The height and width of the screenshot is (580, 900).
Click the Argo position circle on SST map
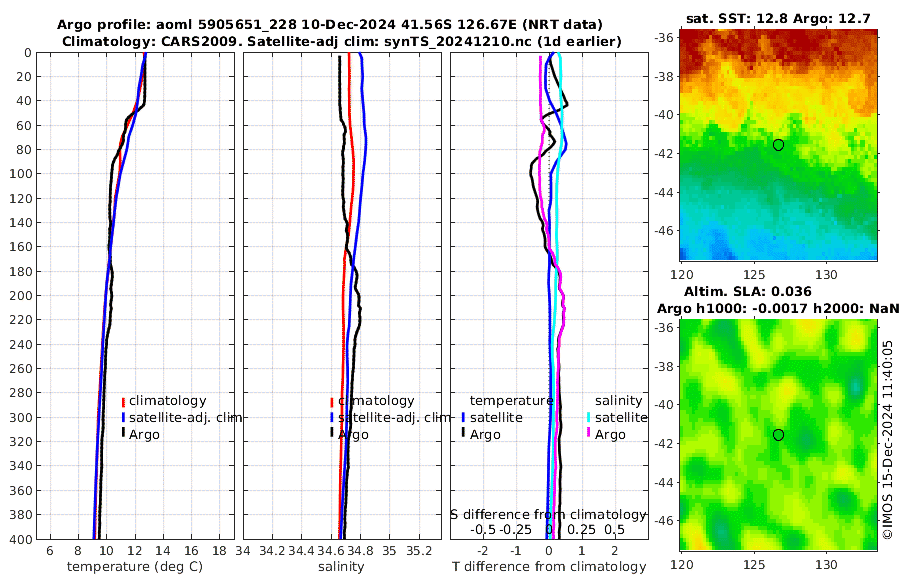pyautogui.click(x=778, y=145)
